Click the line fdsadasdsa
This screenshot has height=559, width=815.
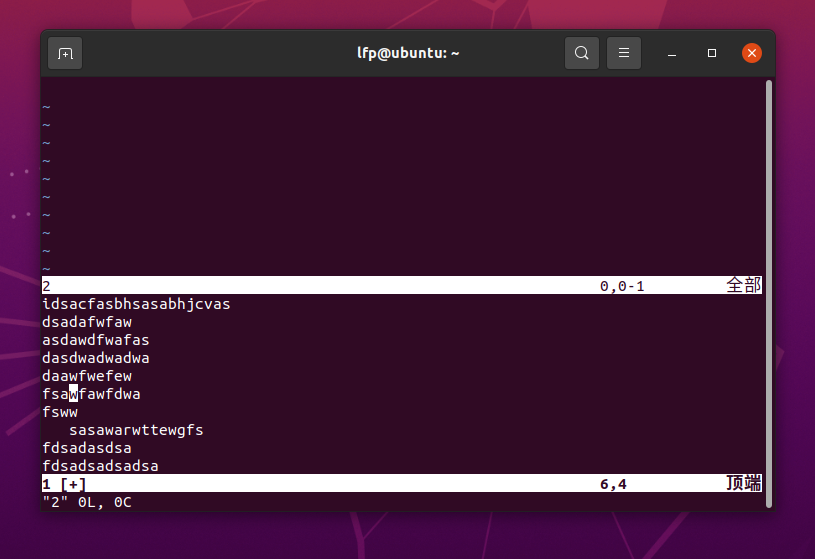[87, 448]
